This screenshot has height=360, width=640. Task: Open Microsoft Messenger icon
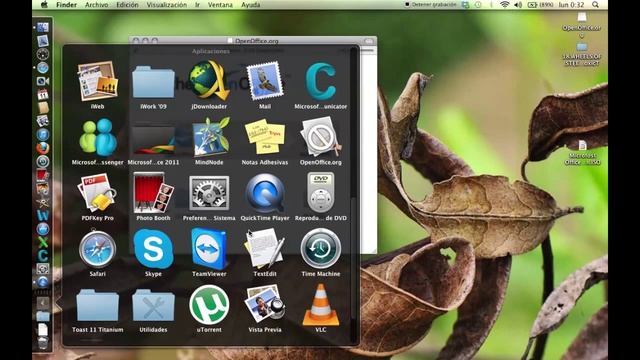[98, 137]
